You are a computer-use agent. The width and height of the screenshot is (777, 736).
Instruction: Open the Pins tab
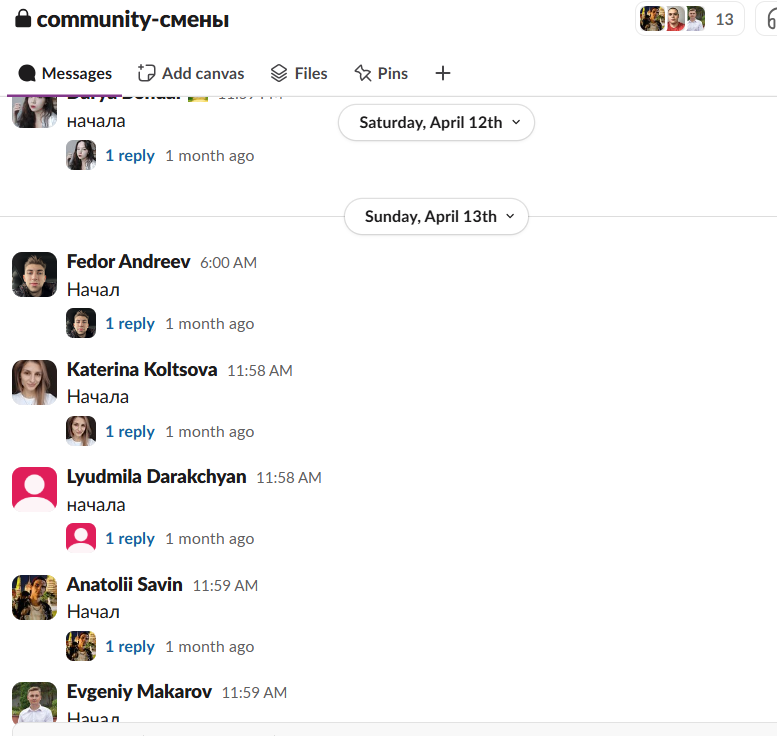coord(381,73)
